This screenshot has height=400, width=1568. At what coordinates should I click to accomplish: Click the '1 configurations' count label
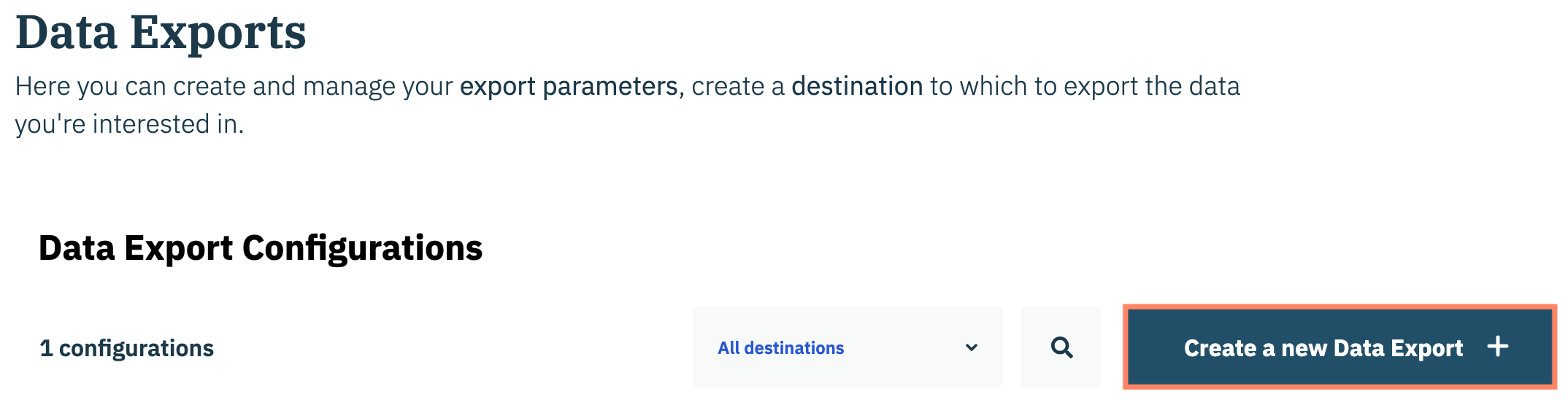click(x=127, y=348)
